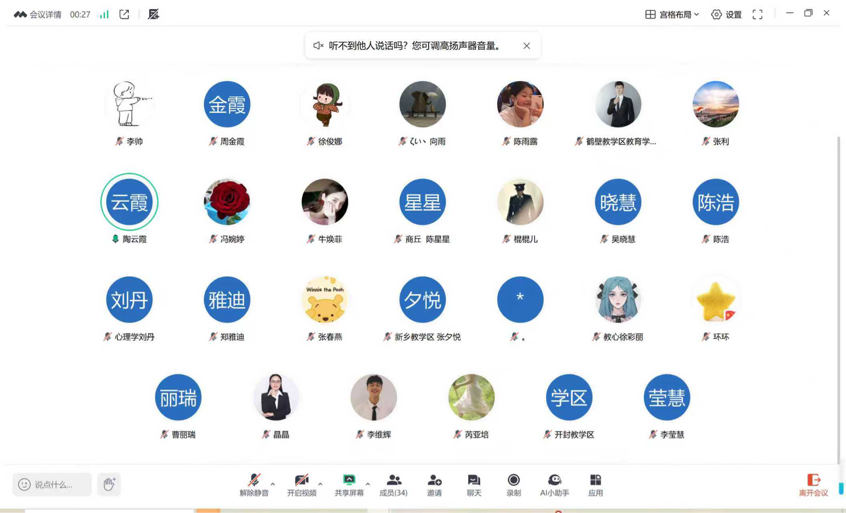Screen dimensions: 846x513
Task: Toggle full screen mode icon
Action: pyautogui.click(x=757, y=15)
